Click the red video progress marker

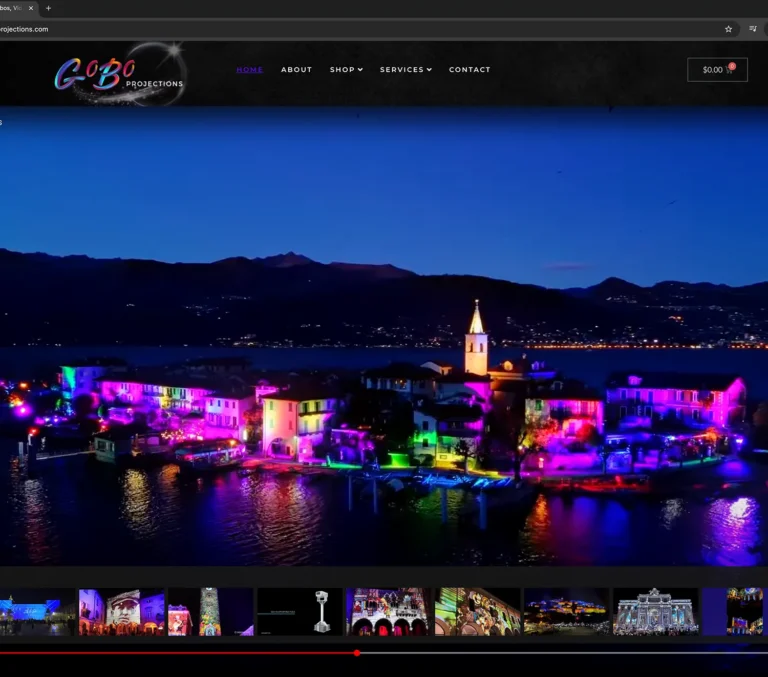click(357, 653)
